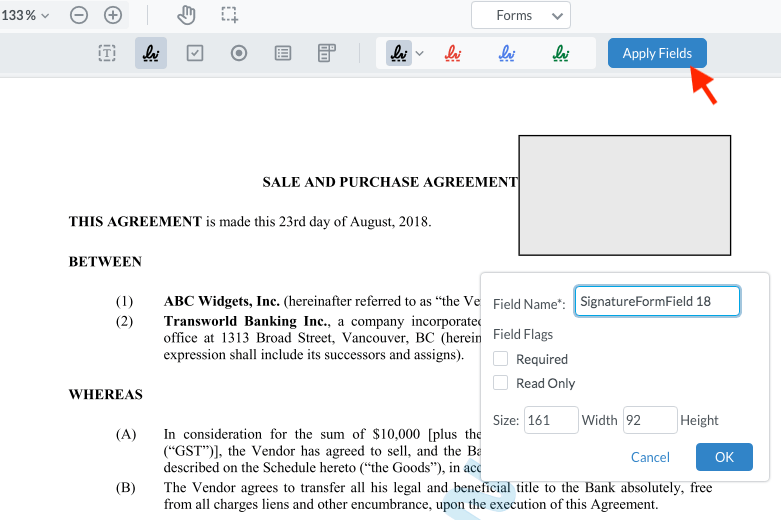Click the zoom out minus icon

pyautogui.click(x=79, y=15)
